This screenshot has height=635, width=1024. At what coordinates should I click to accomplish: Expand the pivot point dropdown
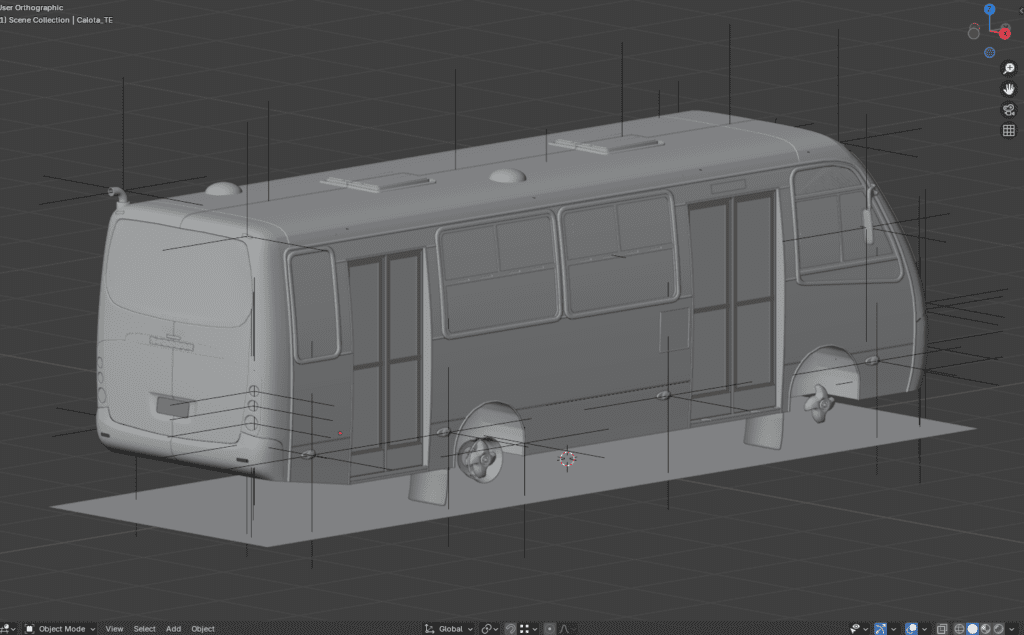tap(489, 629)
